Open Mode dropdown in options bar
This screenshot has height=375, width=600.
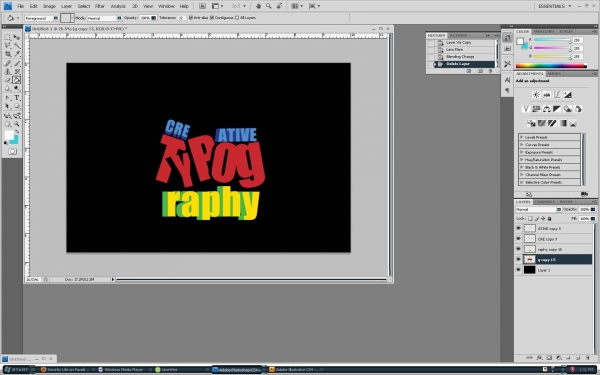click(104, 18)
